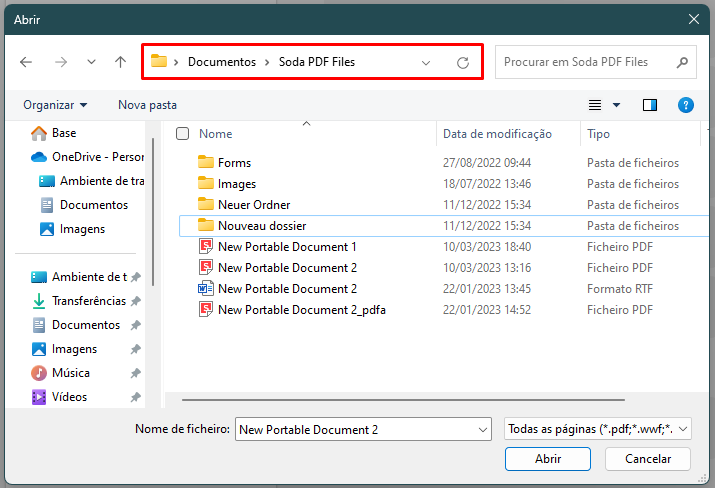Screen dimensions: 715x488
Task: Open pinned Documentos folder
Action: click(x=77, y=325)
